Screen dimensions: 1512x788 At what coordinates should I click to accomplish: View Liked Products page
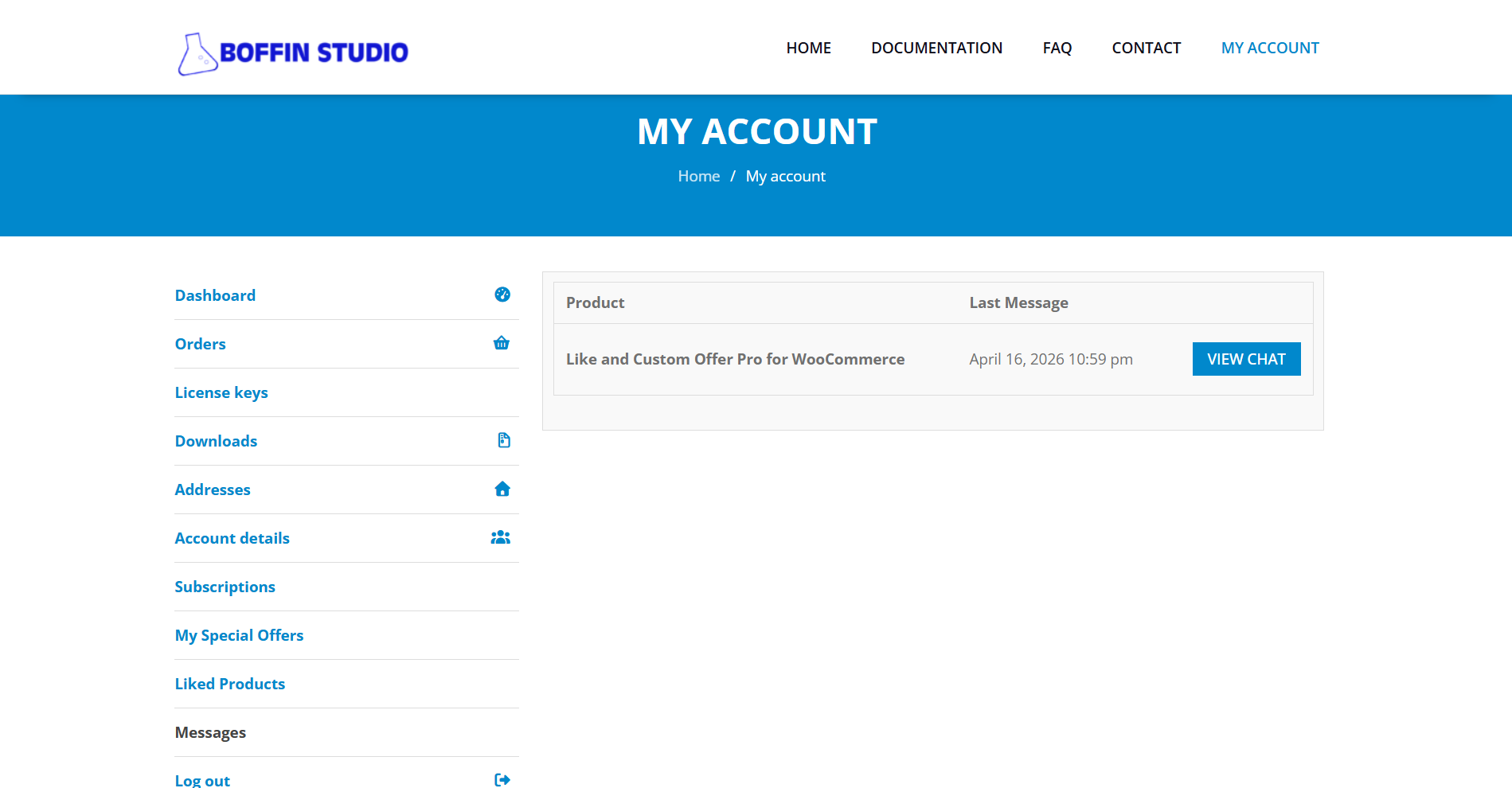click(x=229, y=684)
